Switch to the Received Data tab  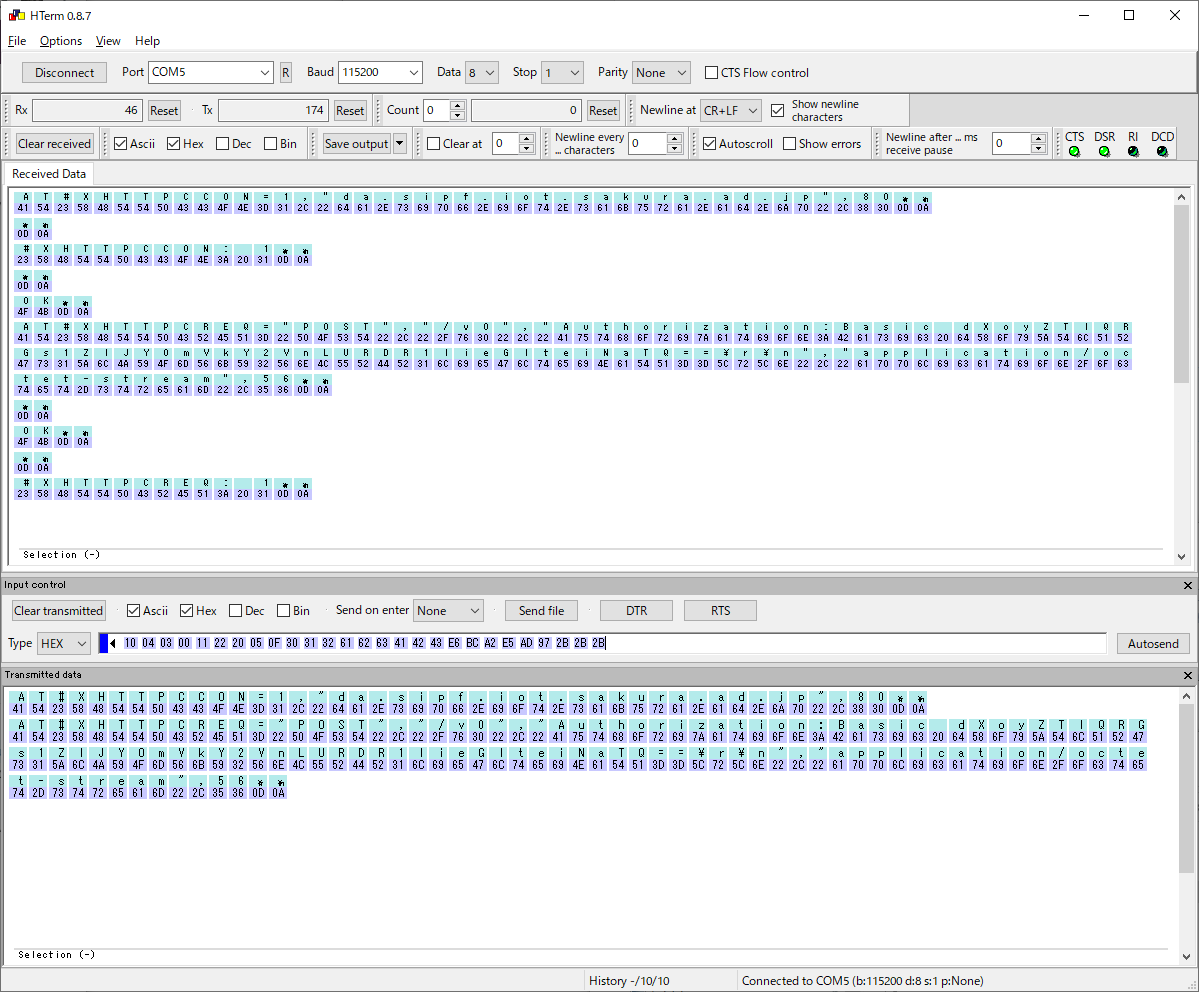[50, 174]
